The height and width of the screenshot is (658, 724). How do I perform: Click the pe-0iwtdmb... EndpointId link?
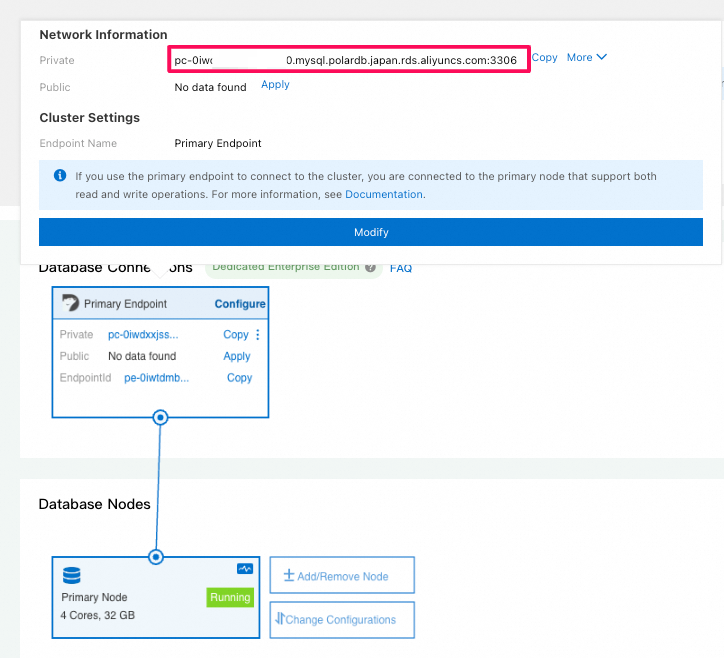(157, 378)
